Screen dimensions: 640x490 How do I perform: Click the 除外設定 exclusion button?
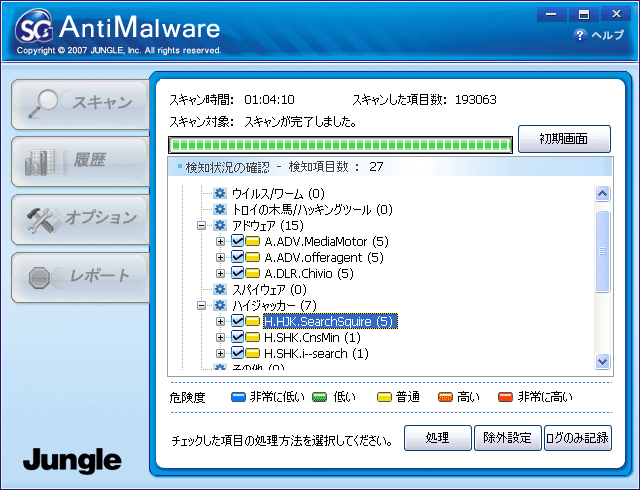tap(507, 438)
